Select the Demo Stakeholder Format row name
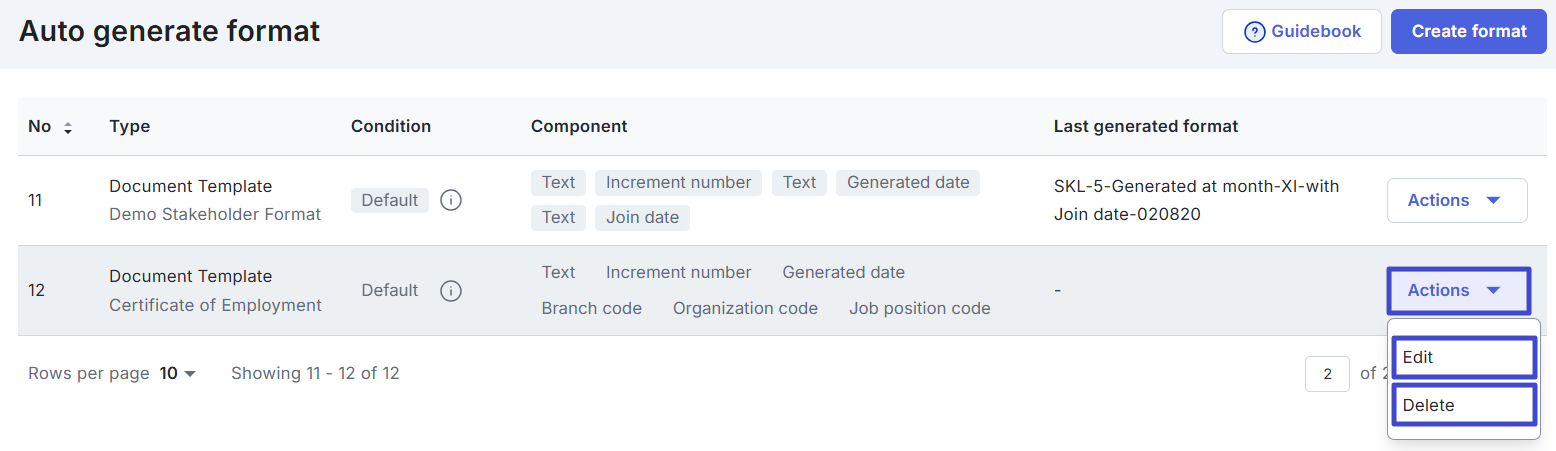1556x451 pixels. pyautogui.click(x=215, y=214)
